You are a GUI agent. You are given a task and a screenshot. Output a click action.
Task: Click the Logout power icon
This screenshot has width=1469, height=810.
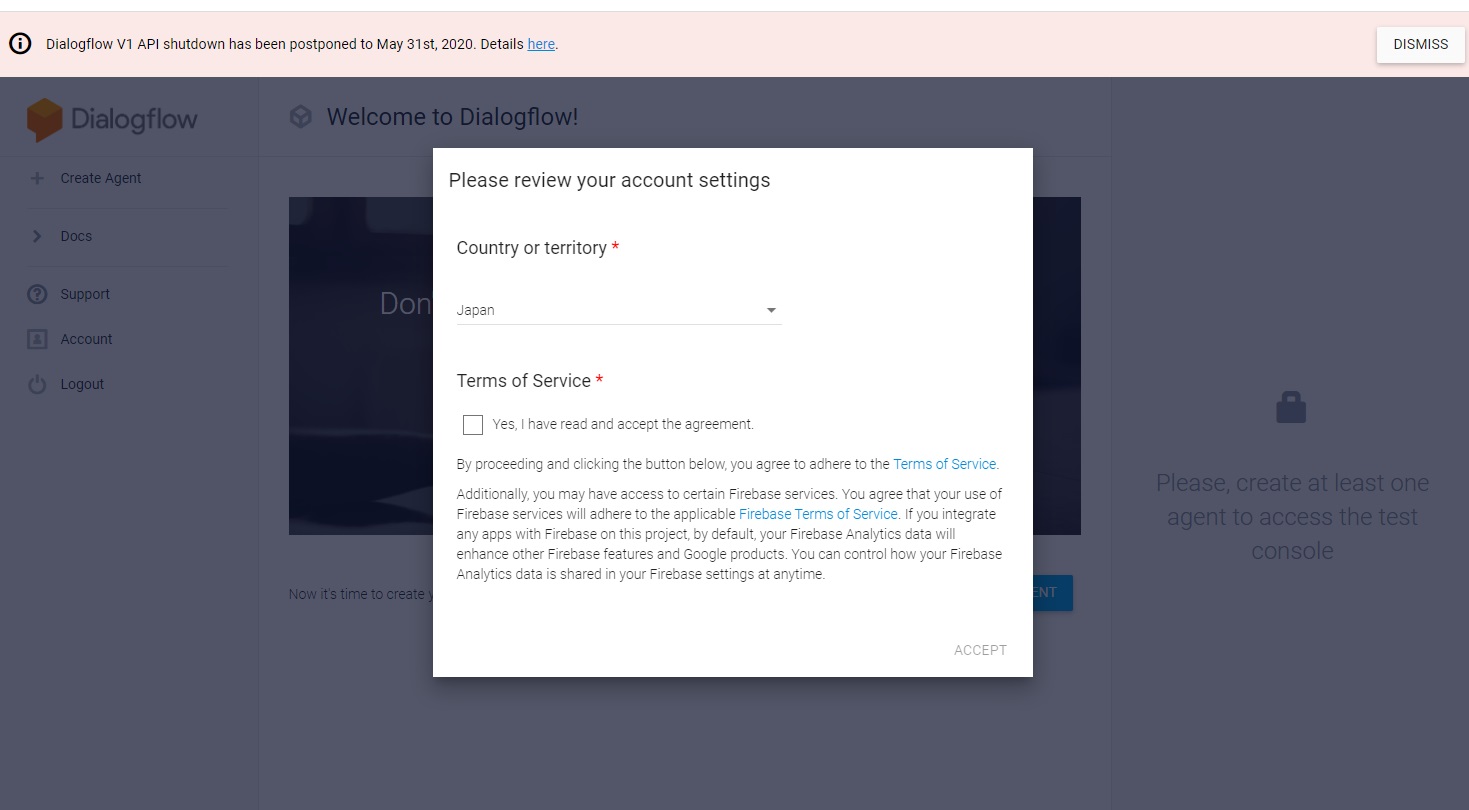(37, 384)
